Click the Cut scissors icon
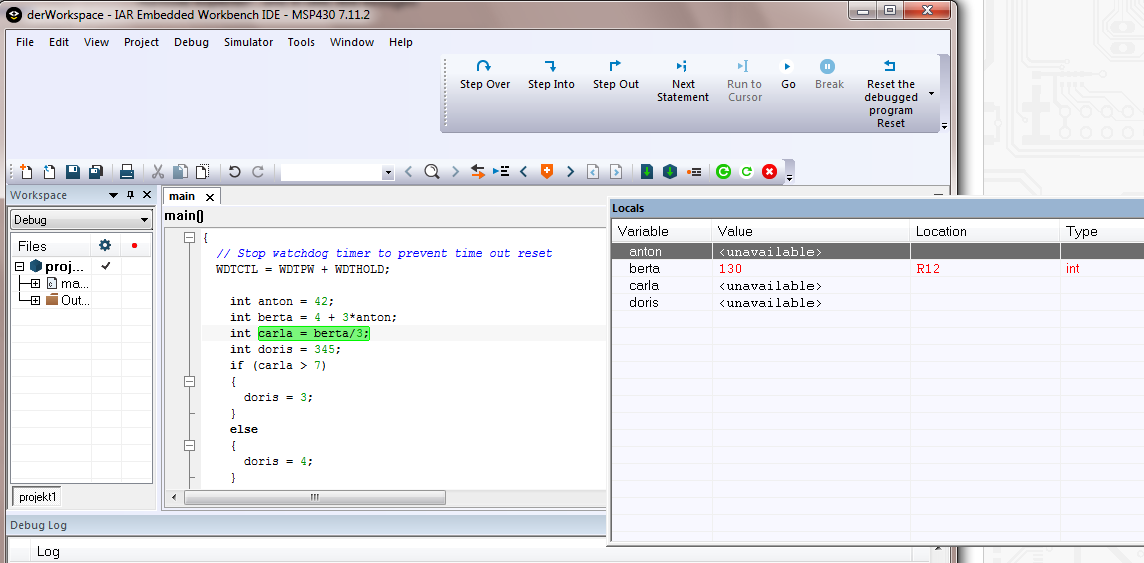 (x=157, y=171)
